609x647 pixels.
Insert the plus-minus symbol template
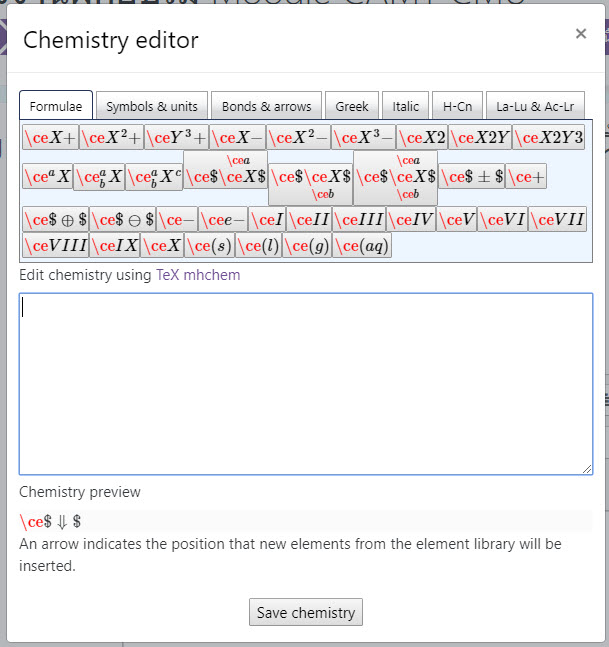click(471, 177)
